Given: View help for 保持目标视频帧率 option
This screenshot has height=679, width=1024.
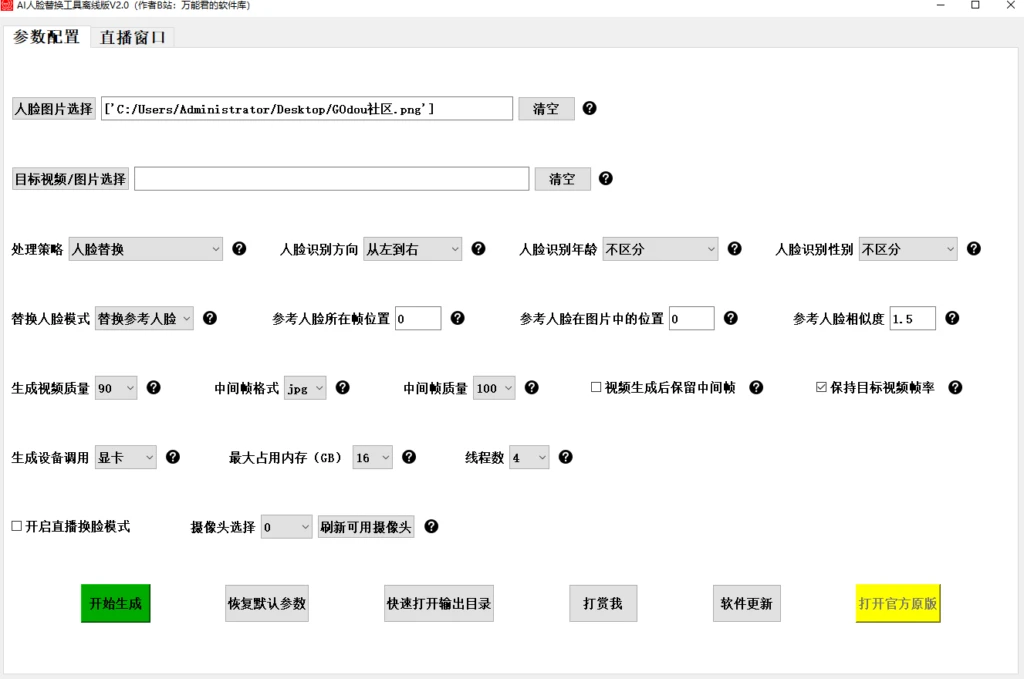Looking at the screenshot, I should [957, 387].
